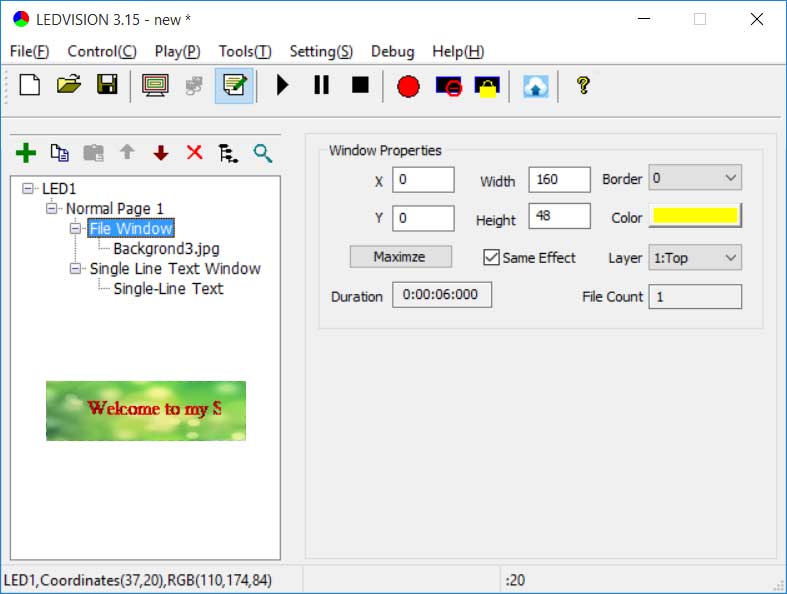The image size is (787, 594).
Task: Collapse the File Window tree node
Action: pyautogui.click(x=75, y=229)
